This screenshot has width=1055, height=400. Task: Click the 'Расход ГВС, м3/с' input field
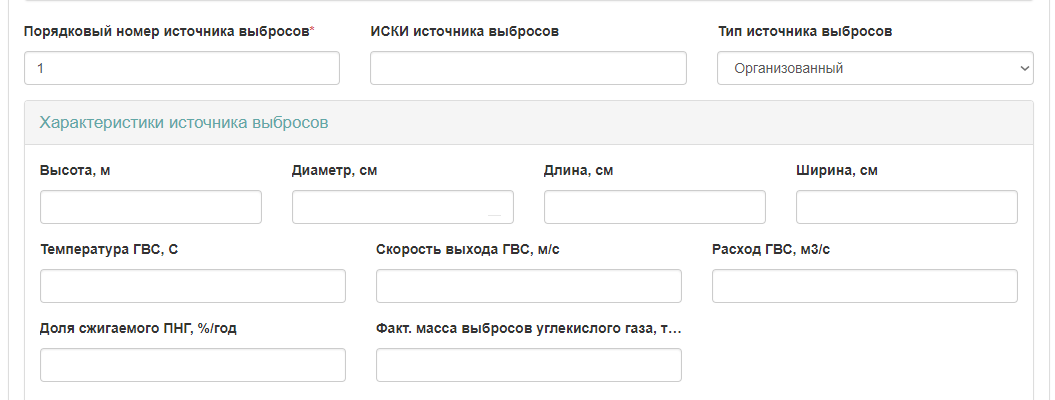[865, 286]
